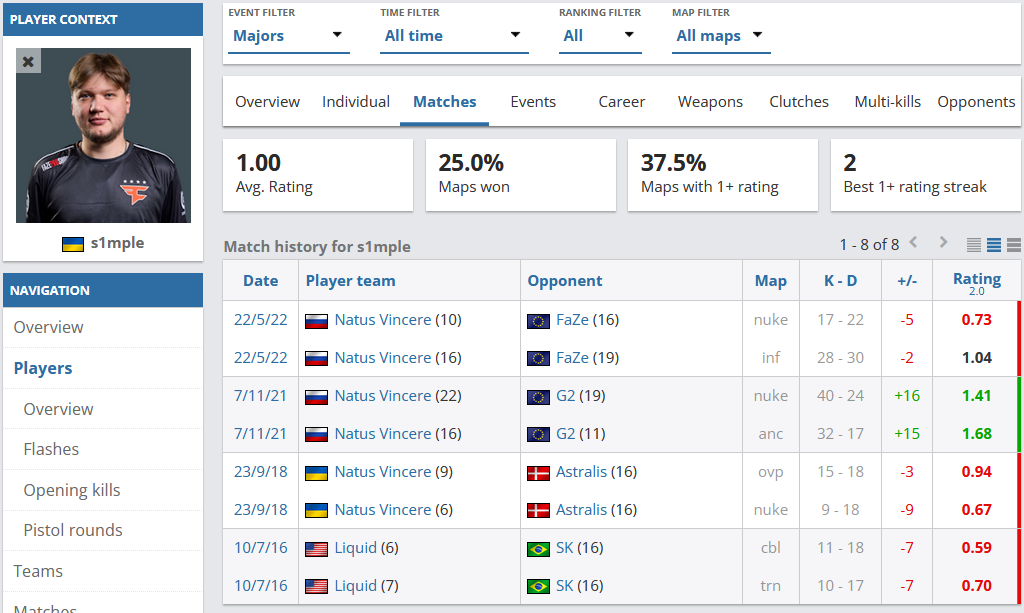Sort table by +/- column
The image size is (1024, 613).
click(907, 281)
